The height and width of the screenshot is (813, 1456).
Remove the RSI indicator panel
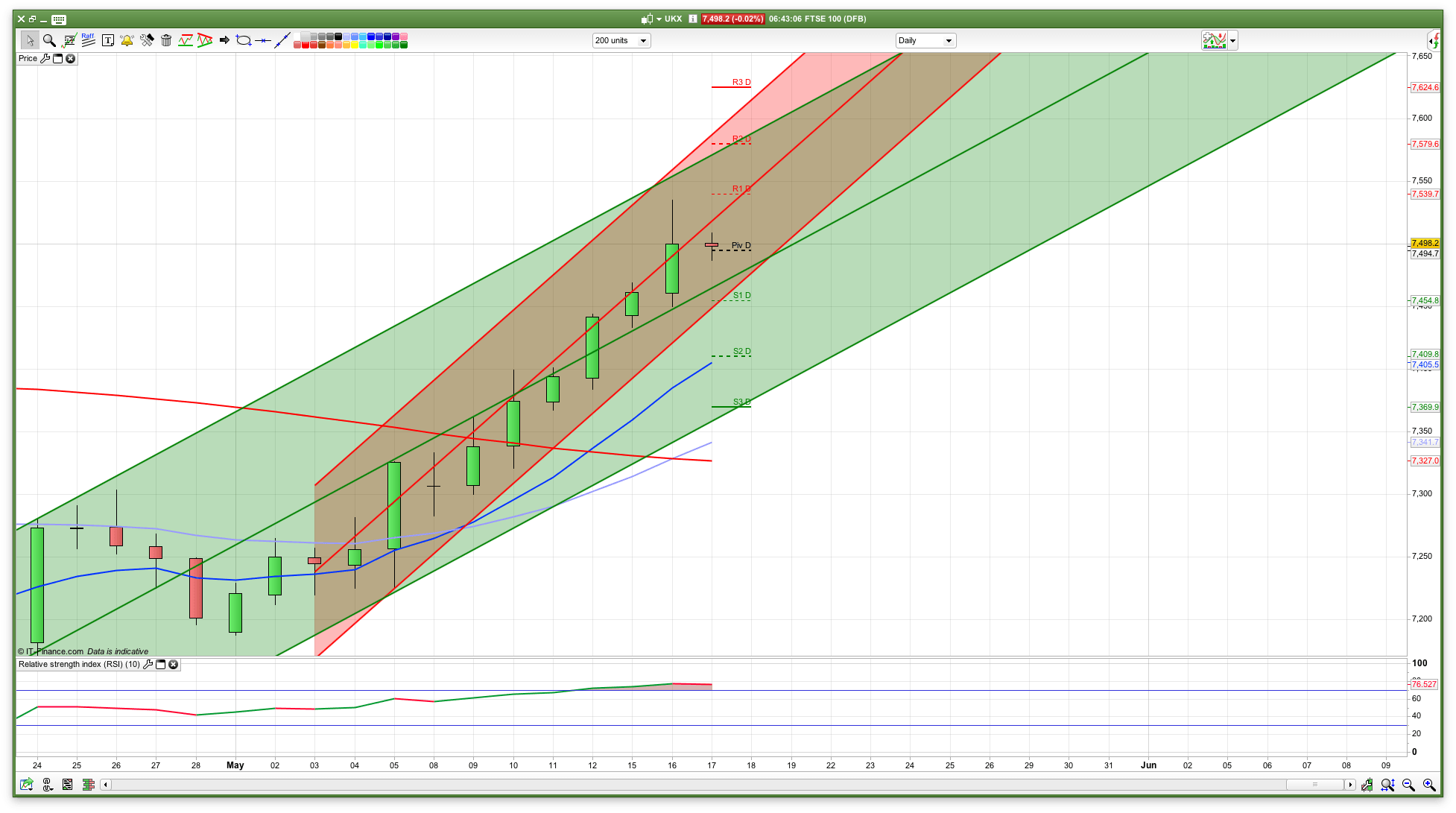coord(174,664)
